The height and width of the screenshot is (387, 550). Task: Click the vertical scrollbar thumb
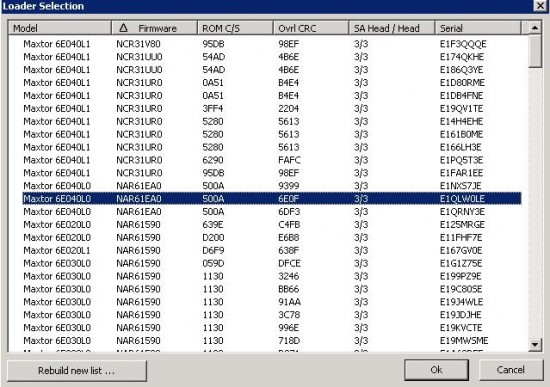click(x=535, y=51)
